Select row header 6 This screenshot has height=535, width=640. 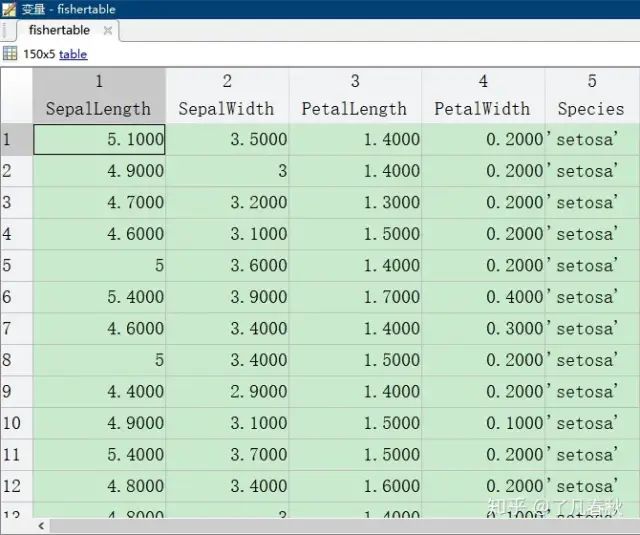pyautogui.click(x=16, y=297)
